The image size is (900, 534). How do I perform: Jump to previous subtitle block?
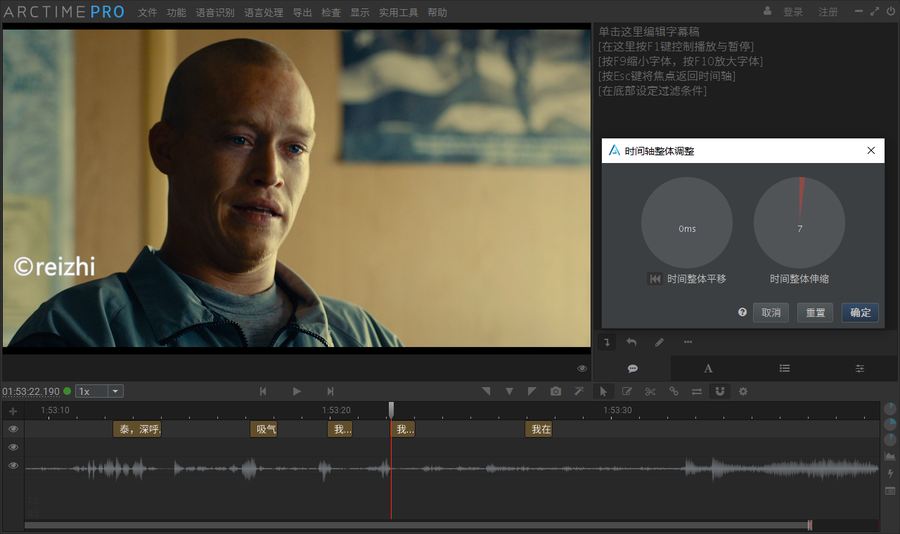tap(263, 392)
